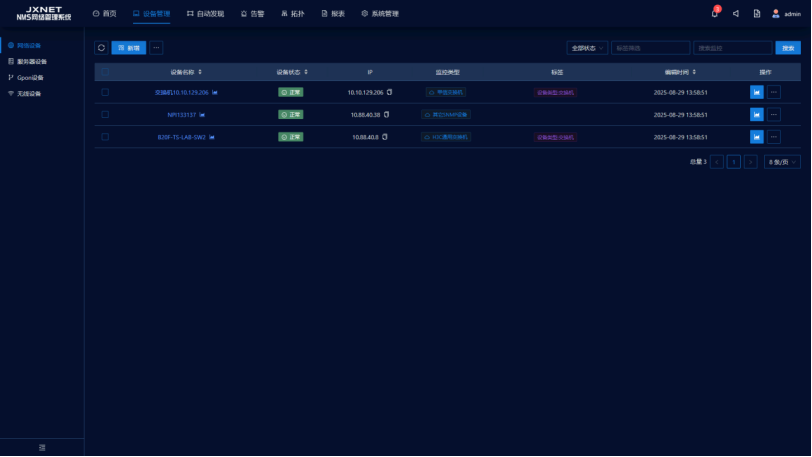The height and width of the screenshot is (457, 812).
Task: Open chart view for NPI133137 row
Action: (757, 114)
